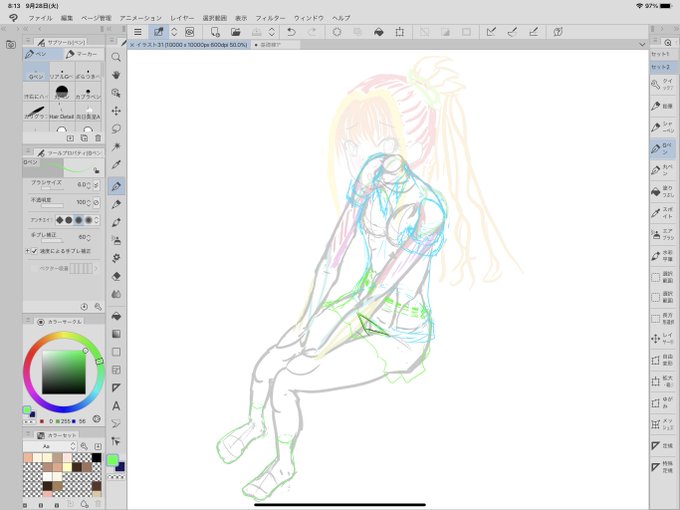Screen dimensions: 680x510
Task: Select the Lasso selection tool
Action: (x=116, y=129)
